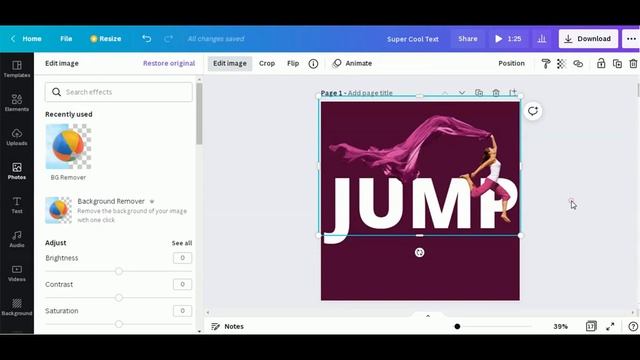The image size is (640, 360).
Task: Open the grid view page icon
Action: (x=591, y=326)
